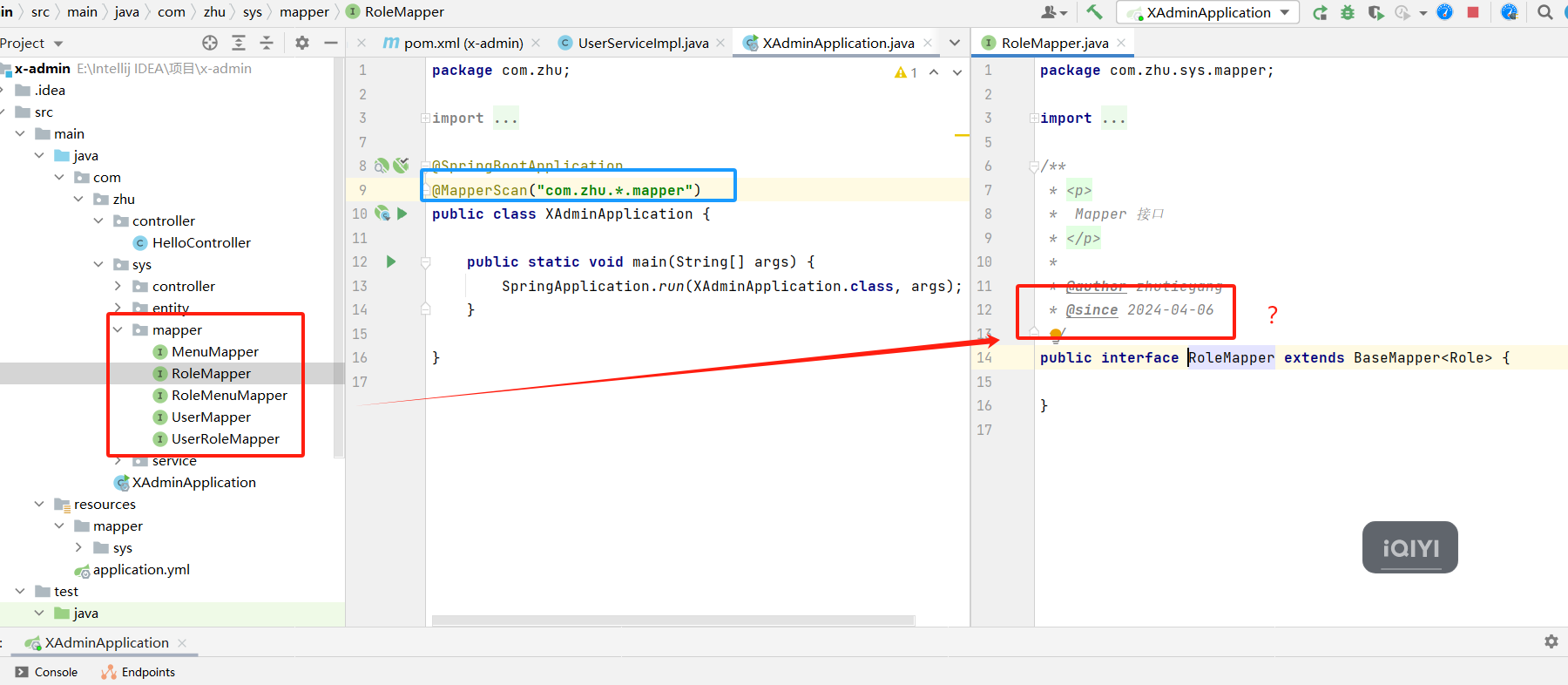The image size is (1568, 685).
Task: Expand the sys controller package
Action: [x=118, y=286]
